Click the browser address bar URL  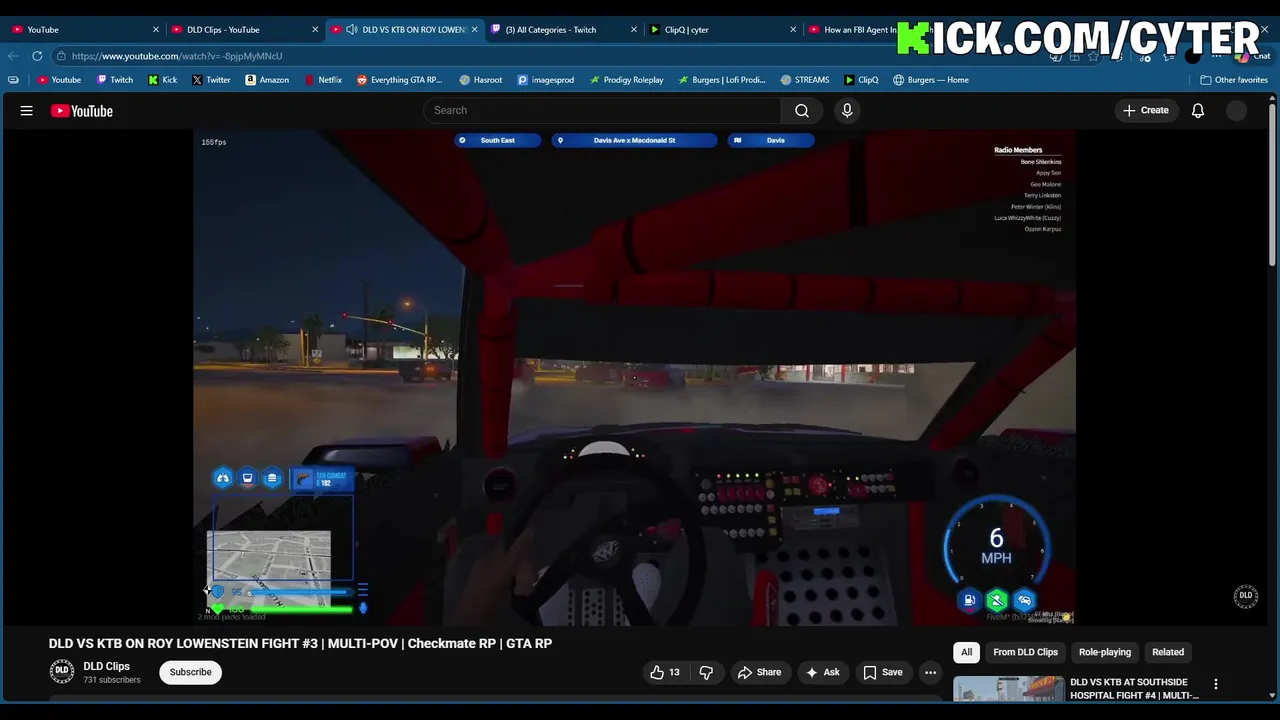[177, 56]
